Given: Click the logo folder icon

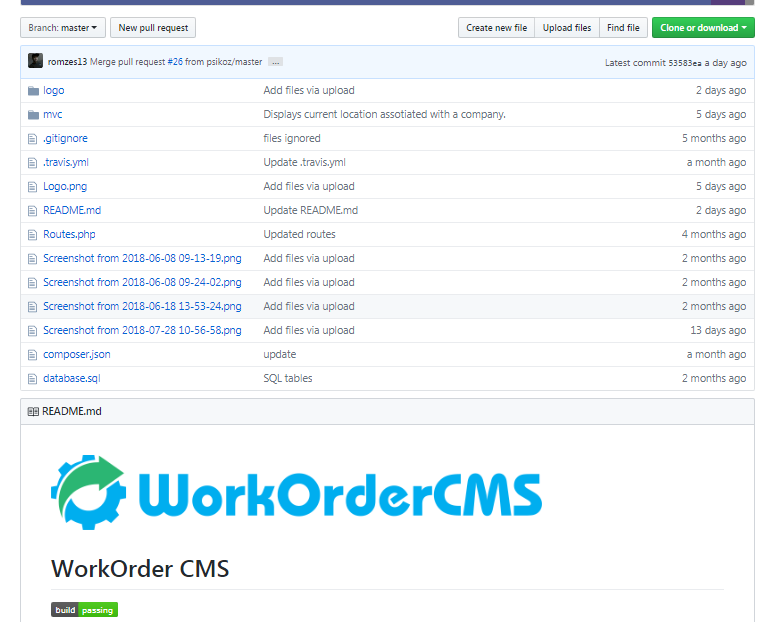Looking at the screenshot, I should point(33,91).
